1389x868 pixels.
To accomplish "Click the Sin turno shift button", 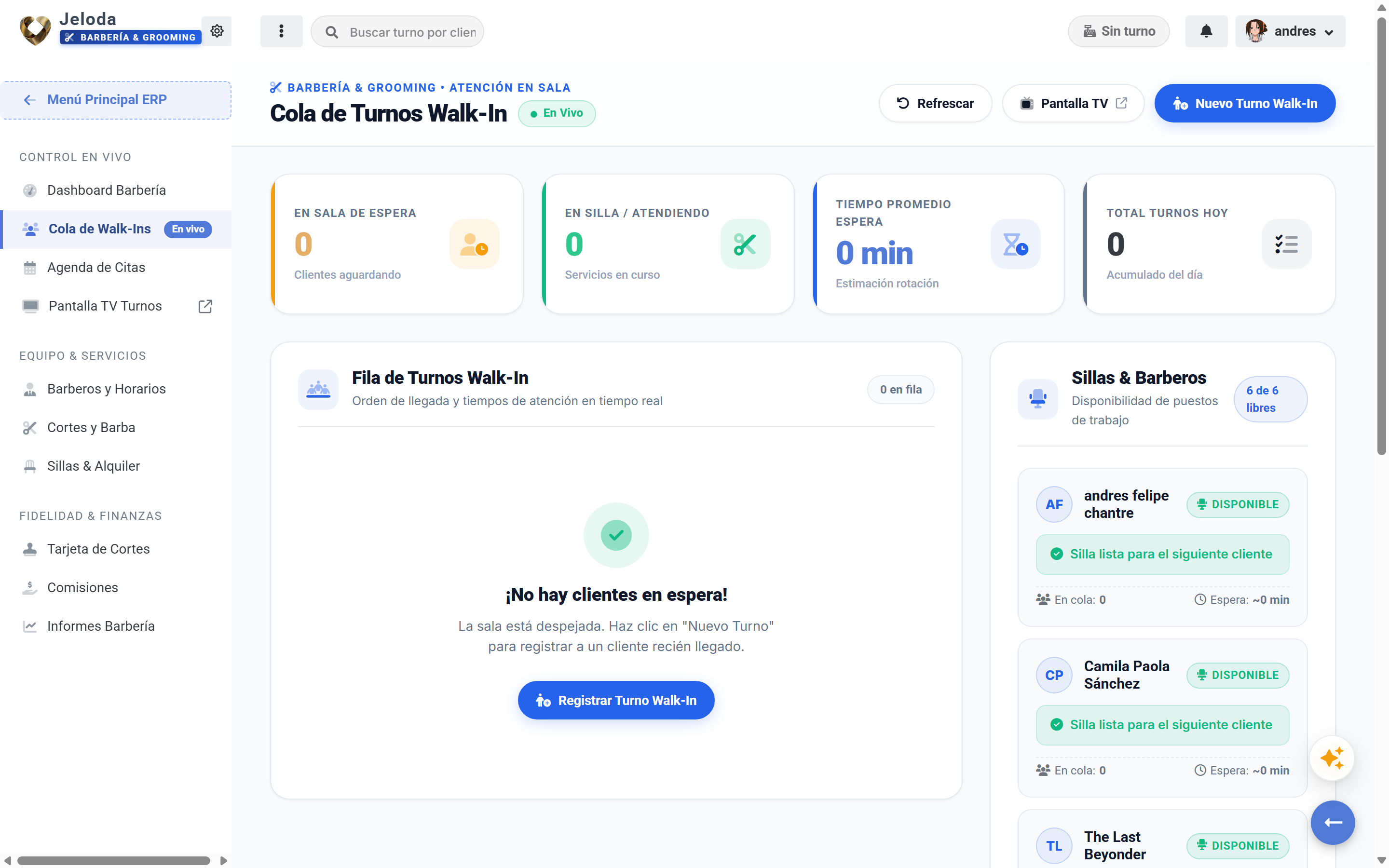I will (1118, 31).
